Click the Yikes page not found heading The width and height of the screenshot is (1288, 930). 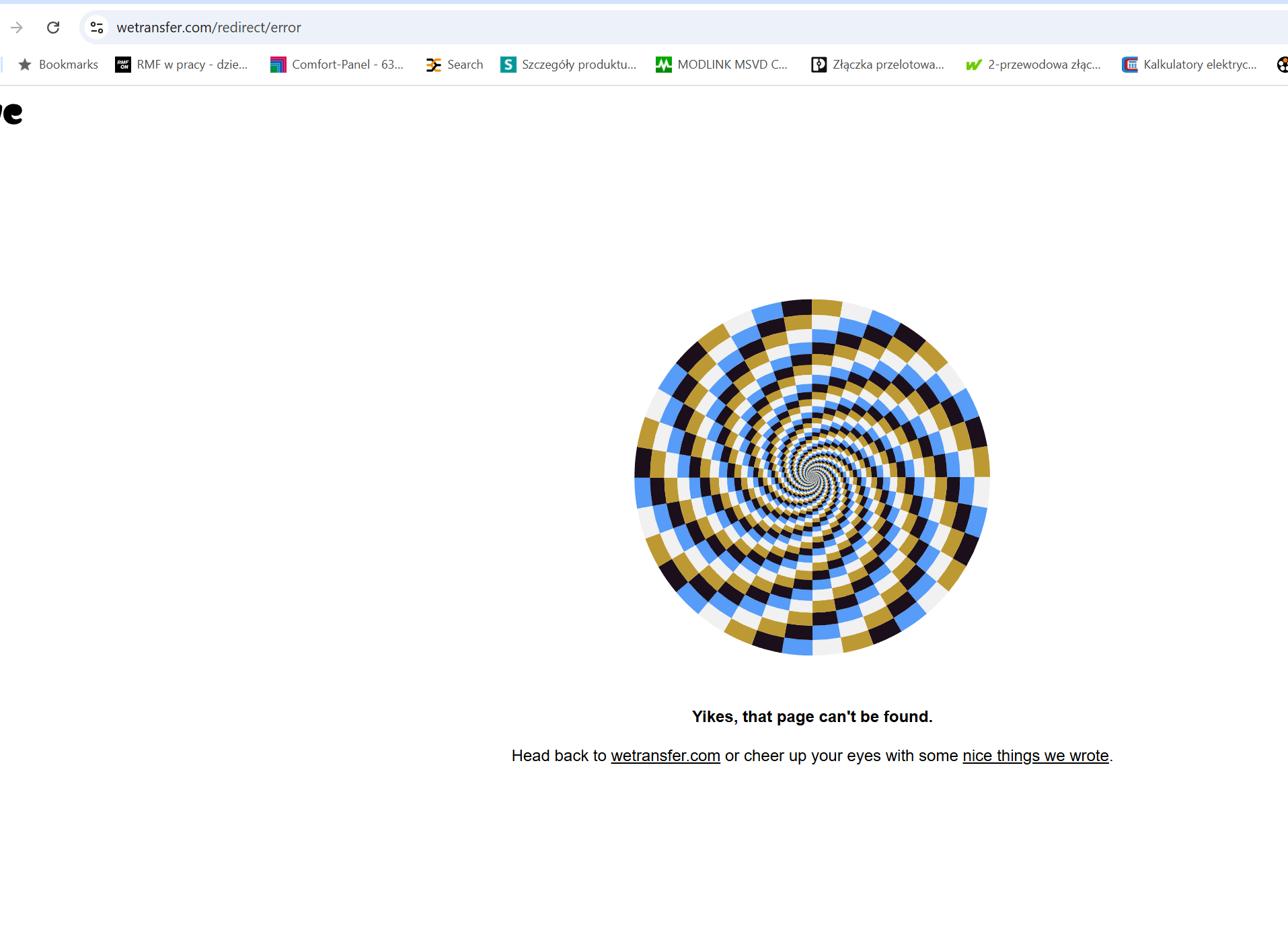(x=812, y=717)
